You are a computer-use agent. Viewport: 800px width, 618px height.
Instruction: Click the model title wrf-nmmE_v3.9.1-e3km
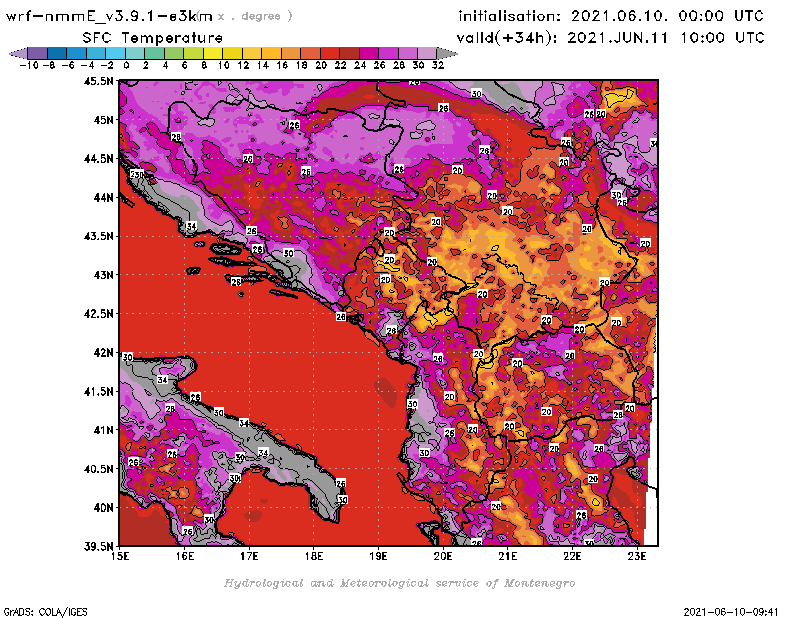pos(109,16)
